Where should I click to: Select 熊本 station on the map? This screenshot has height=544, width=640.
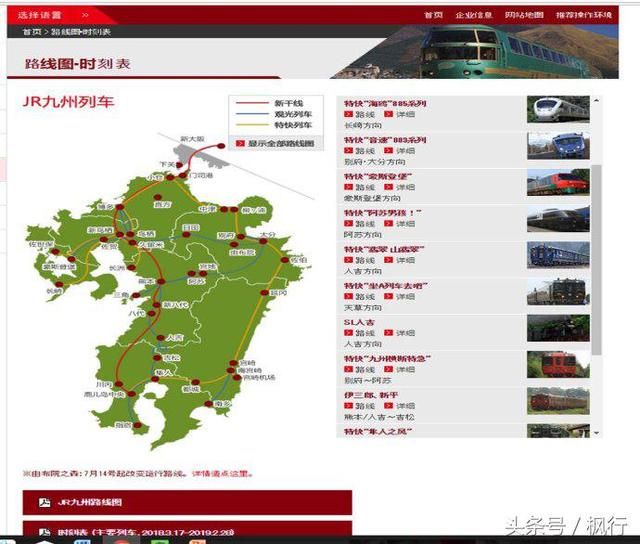point(161,282)
